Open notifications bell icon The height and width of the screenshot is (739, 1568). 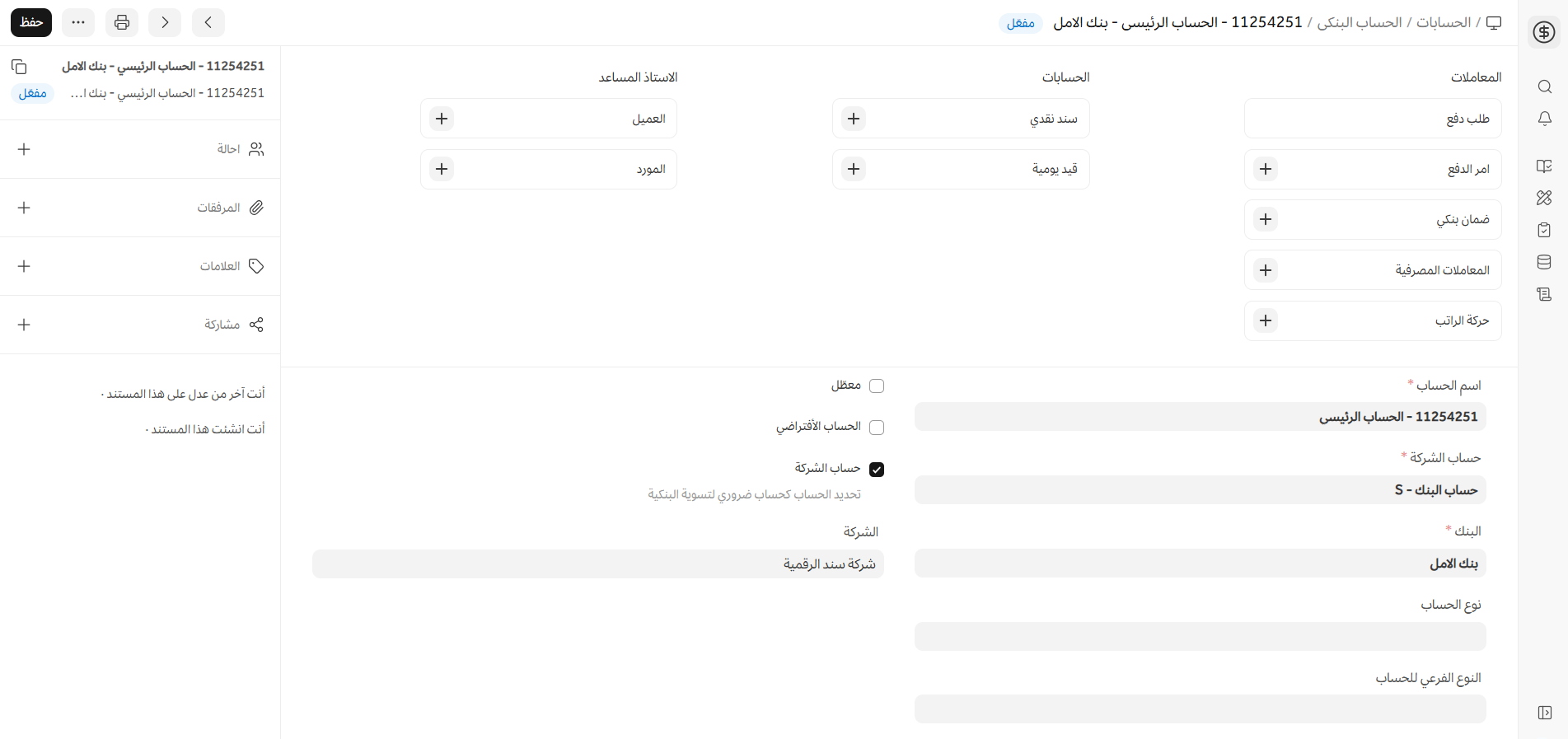[x=1544, y=119]
